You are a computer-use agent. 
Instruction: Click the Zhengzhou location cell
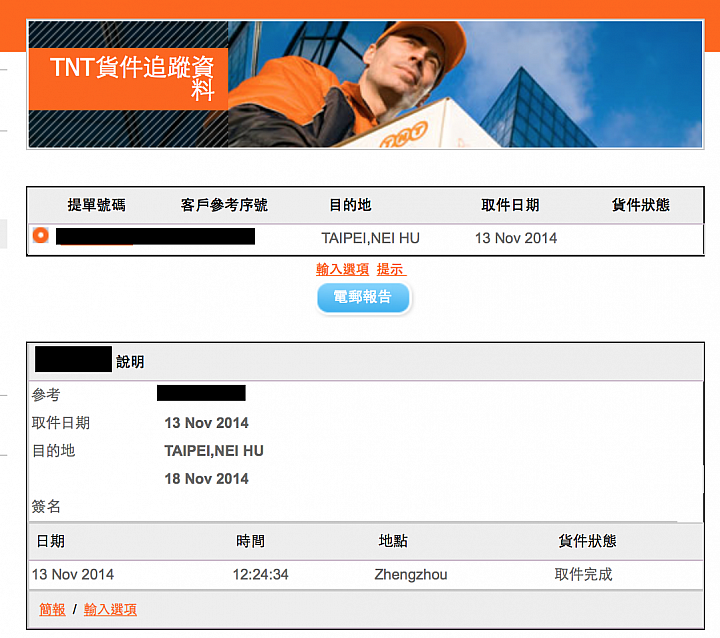(411, 574)
